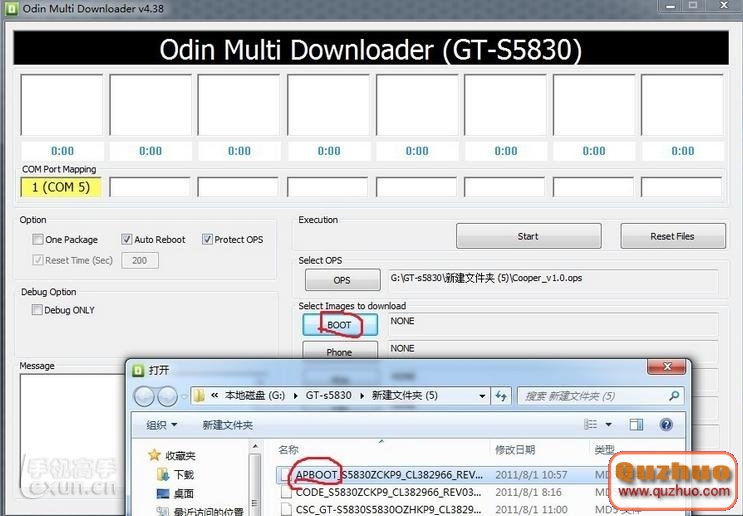Viewport: 743px width, 516px height.
Task: Uncheck the Auto Reboot option
Action: click(126, 239)
